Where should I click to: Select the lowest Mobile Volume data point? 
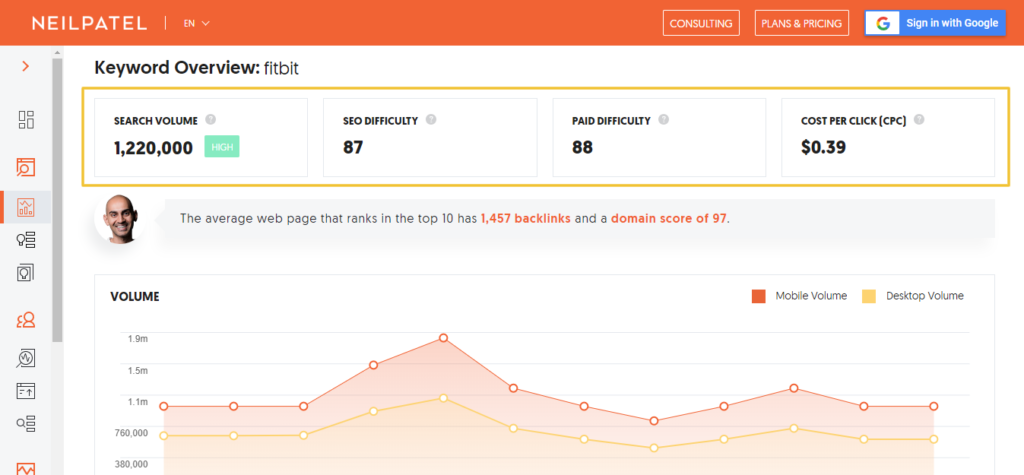click(654, 421)
